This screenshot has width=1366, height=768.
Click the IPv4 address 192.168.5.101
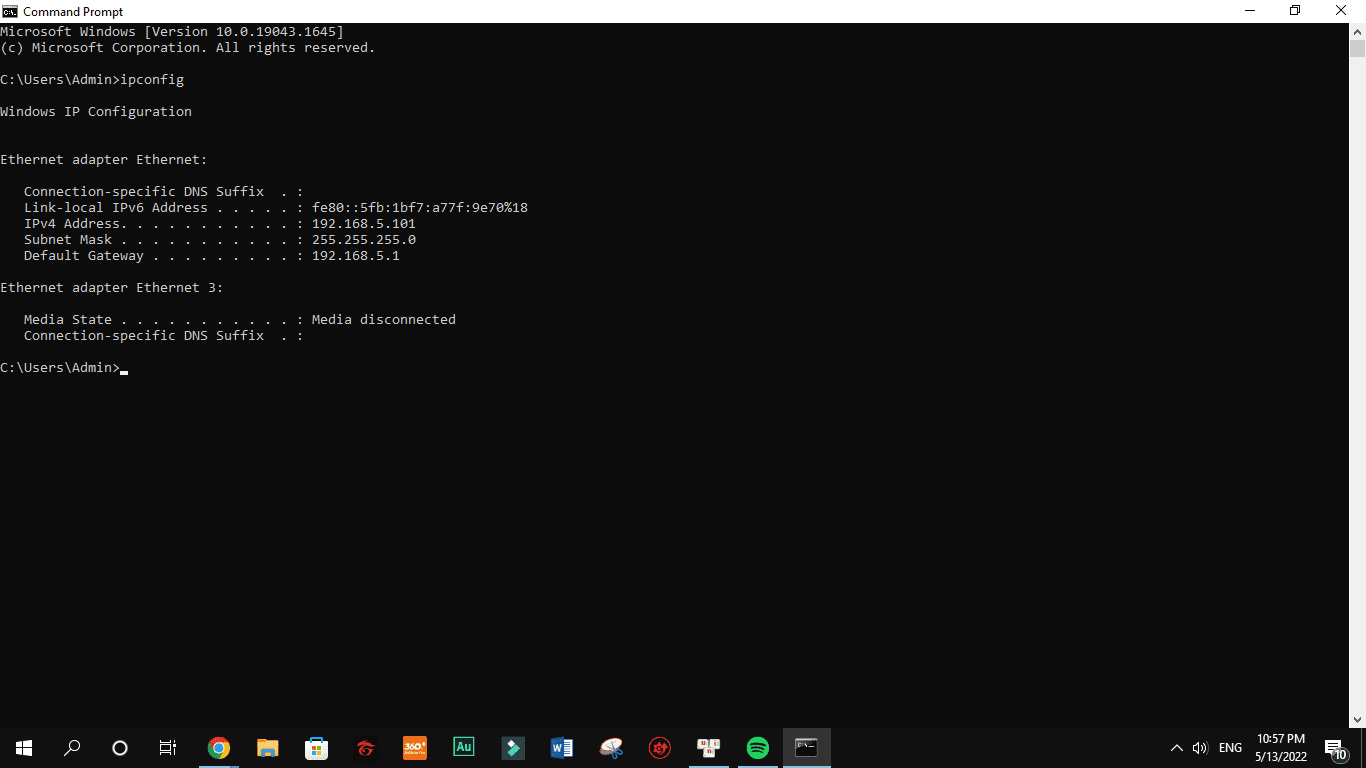[x=364, y=224]
